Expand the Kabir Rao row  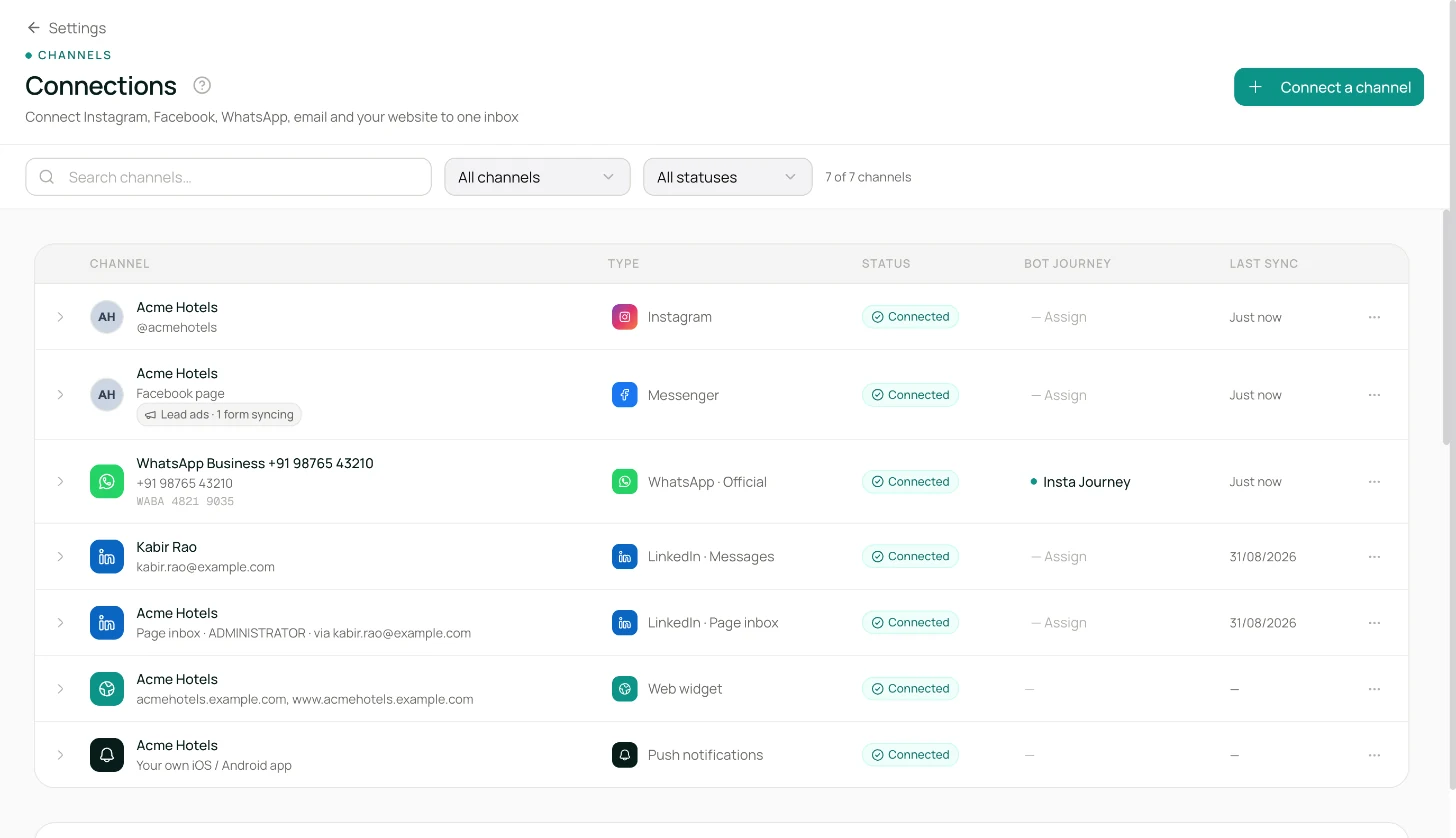(60, 556)
